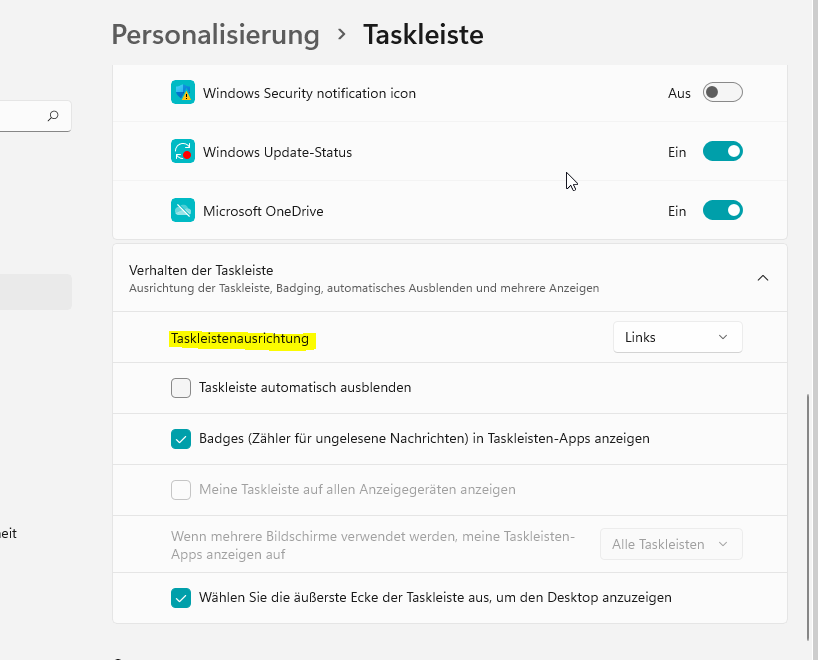Enable Taskleiste automatisch ausblenden
Screen dimensions: 818x660
coord(181,387)
